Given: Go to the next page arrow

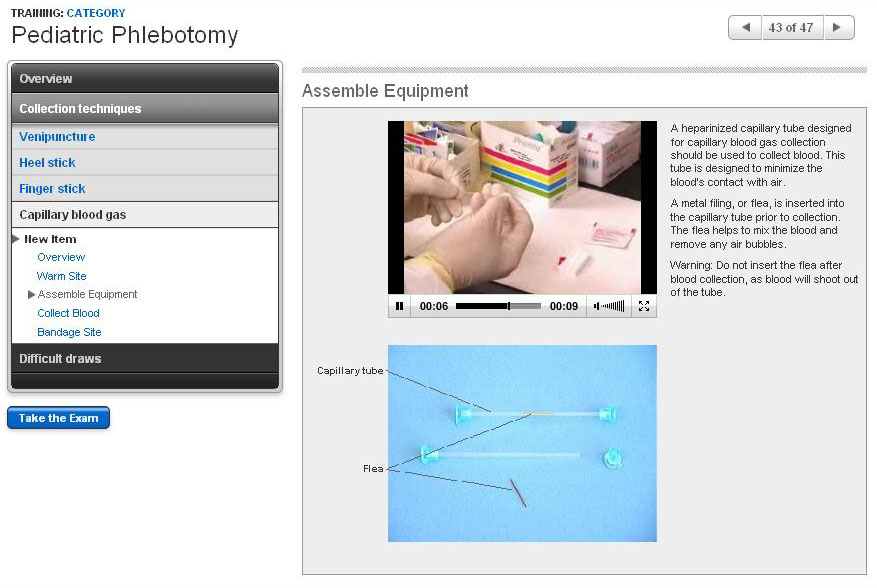Looking at the screenshot, I should click(x=839, y=28).
